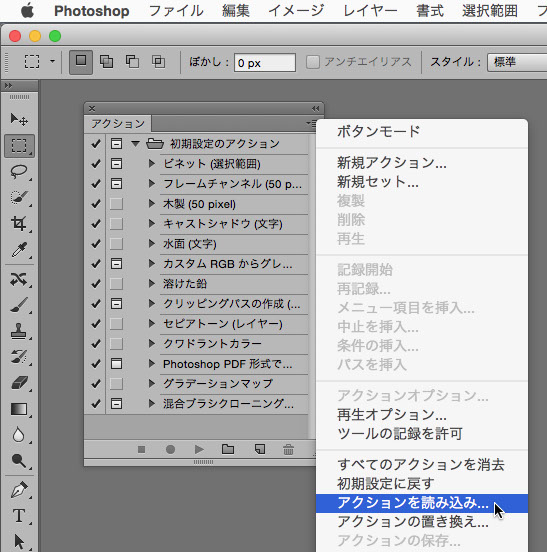This screenshot has width=547, height=552.
Task: Select the Content-Aware Move tool
Action: click(x=19, y=279)
